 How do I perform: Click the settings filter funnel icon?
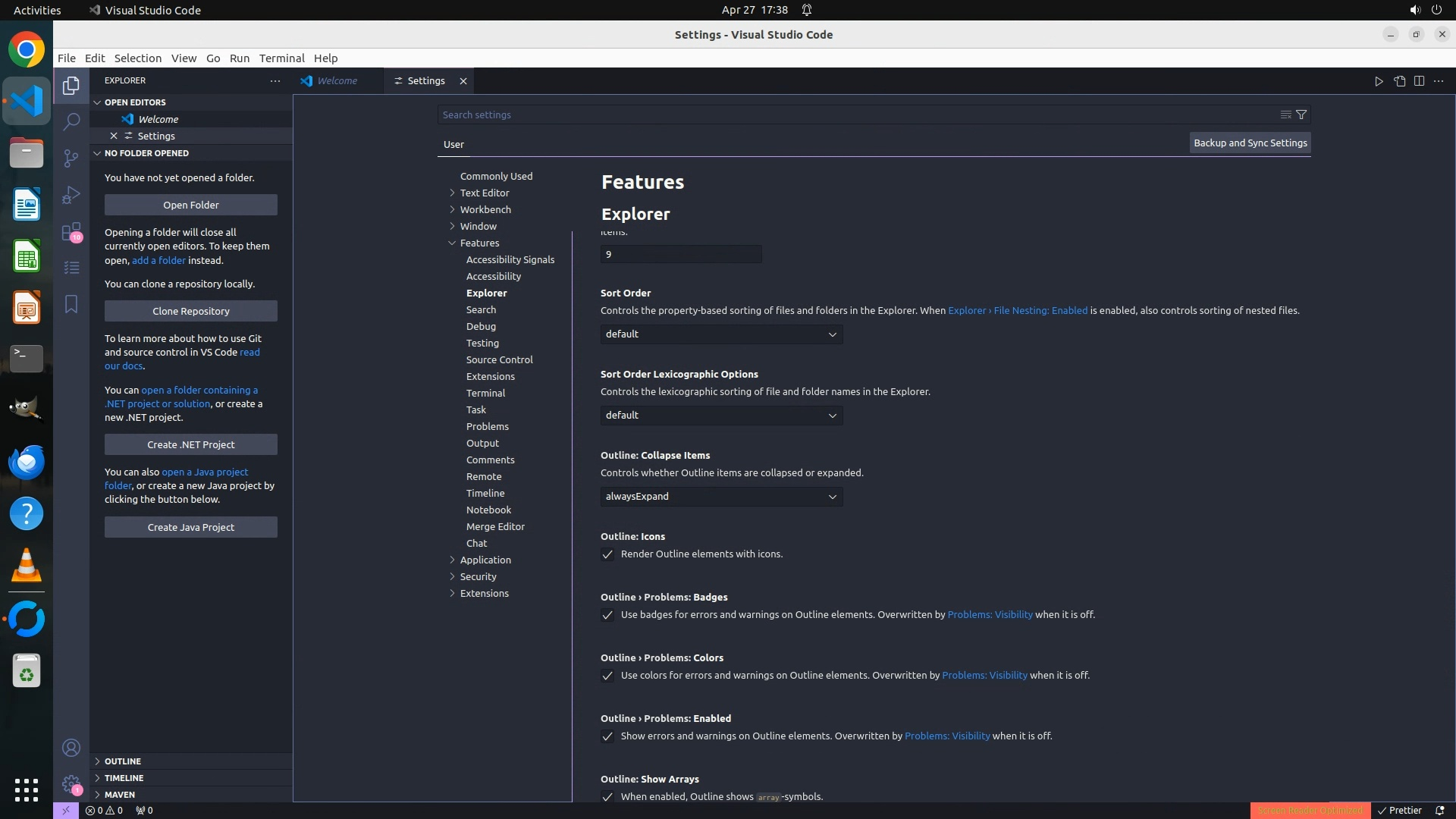[x=1301, y=115]
